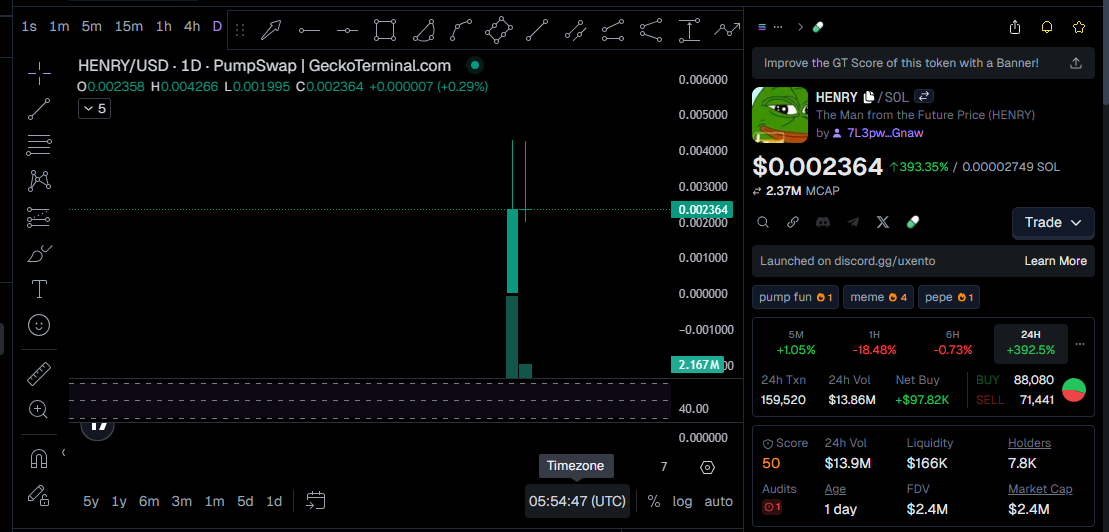This screenshot has height=532, width=1109.
Task: Toggle auto scale on the chart
Action: [x=719, y=502]
